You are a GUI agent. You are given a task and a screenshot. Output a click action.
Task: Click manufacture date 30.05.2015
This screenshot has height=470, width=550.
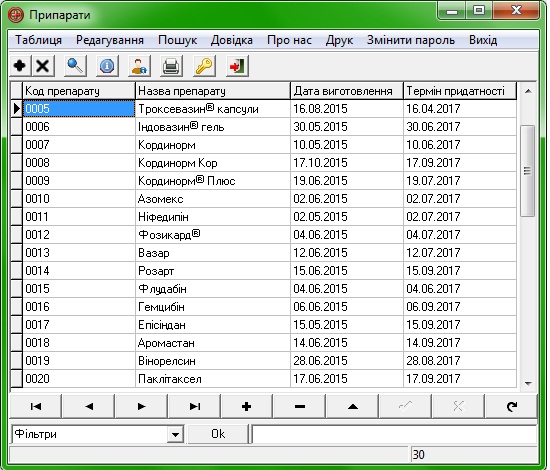347,127
